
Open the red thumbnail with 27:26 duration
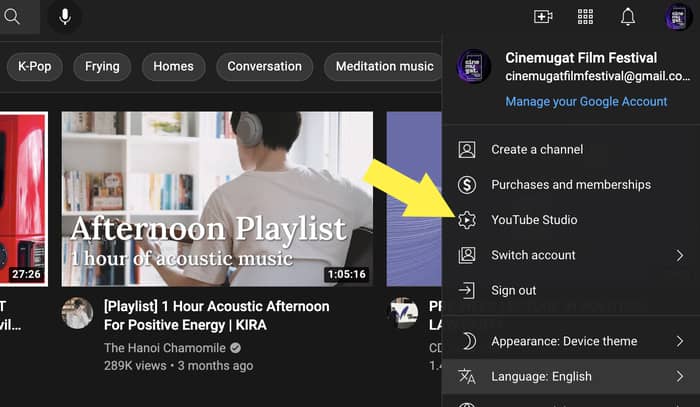[x=24, y=199]
